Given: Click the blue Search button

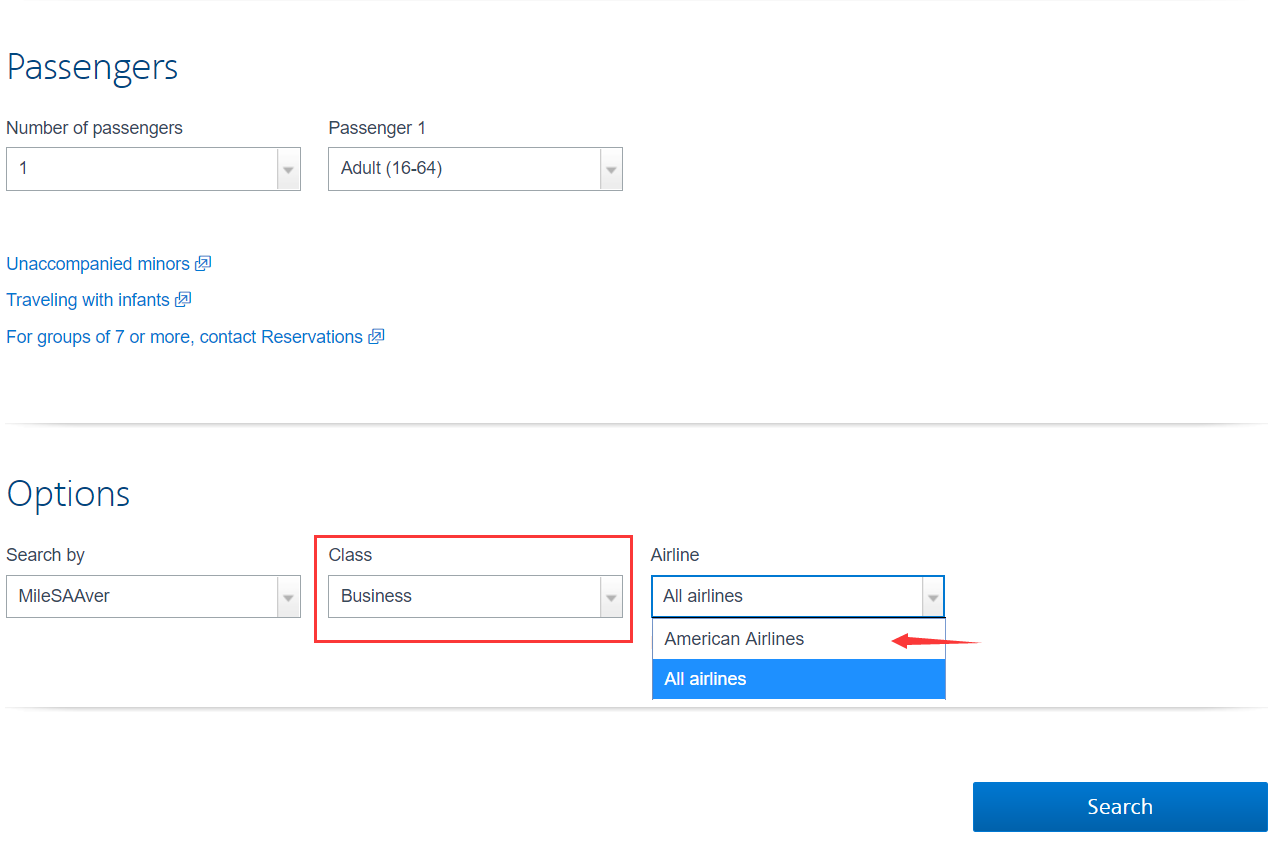Looking at the screenshot, I should [x=1120, y=807].
